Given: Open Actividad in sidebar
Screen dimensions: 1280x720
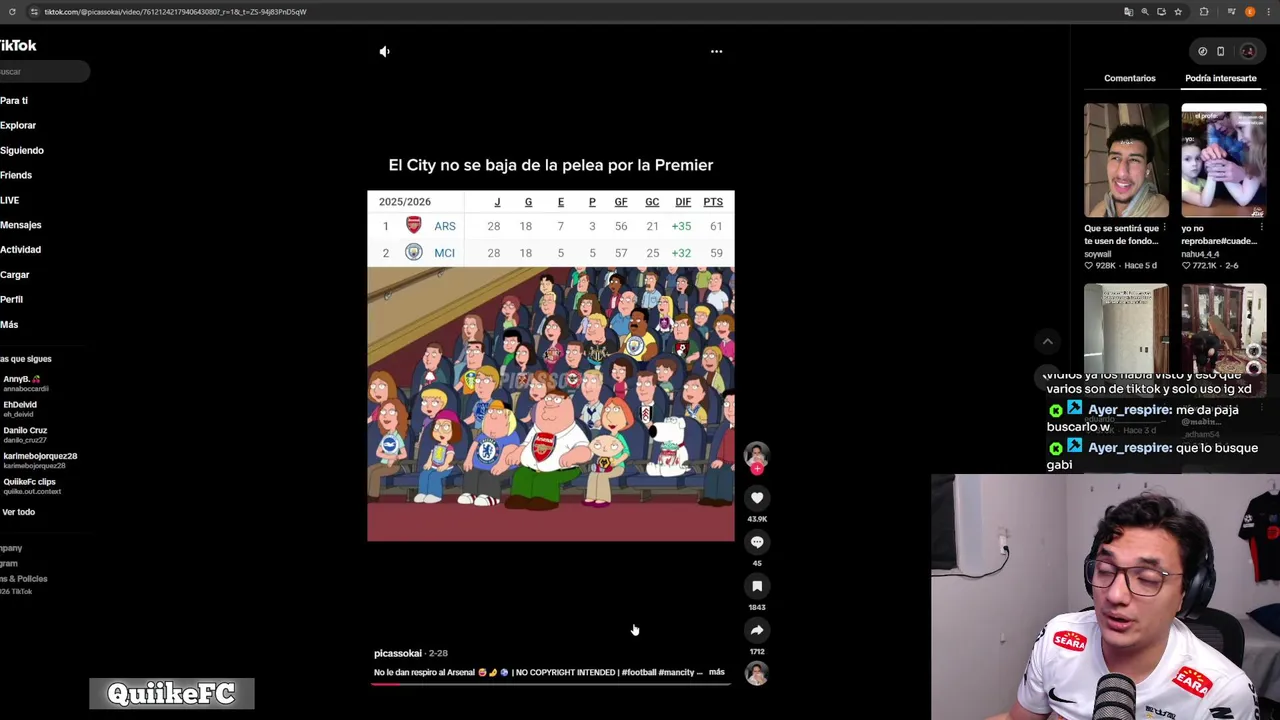Looking at the screenshot, I should coord(21,249).
